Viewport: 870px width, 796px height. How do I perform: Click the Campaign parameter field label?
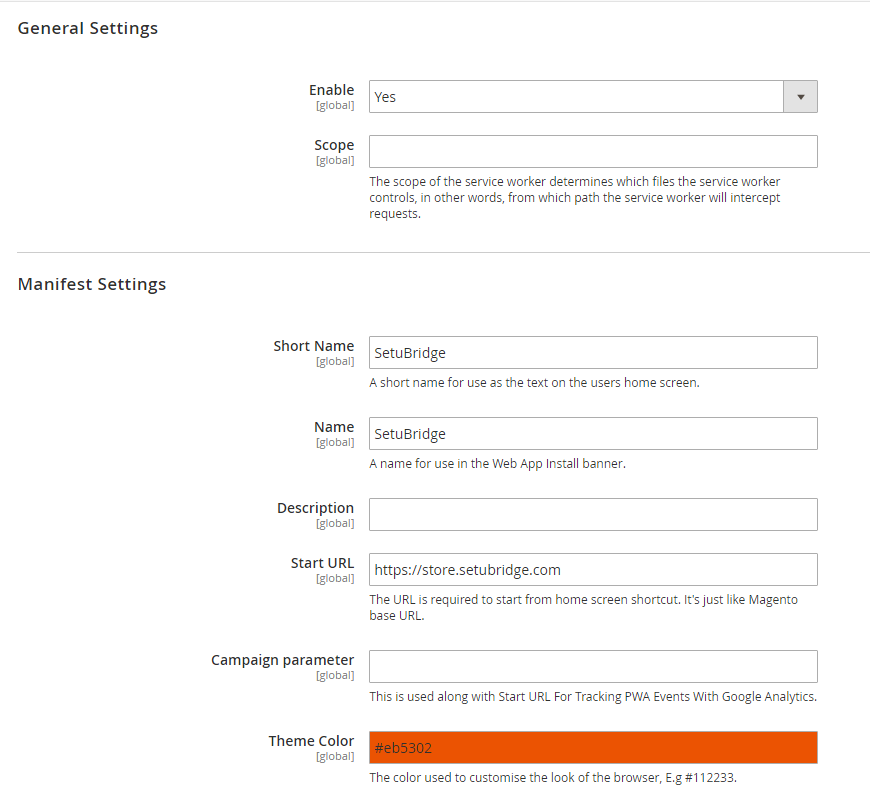coord(282,660)
